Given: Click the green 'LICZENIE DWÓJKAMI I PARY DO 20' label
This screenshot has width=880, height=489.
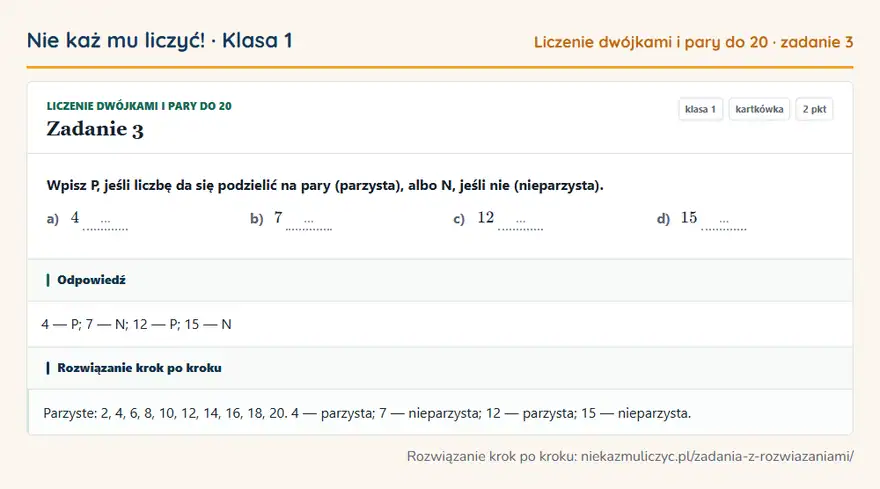Looking at the screenshot, I should [139, 106].
